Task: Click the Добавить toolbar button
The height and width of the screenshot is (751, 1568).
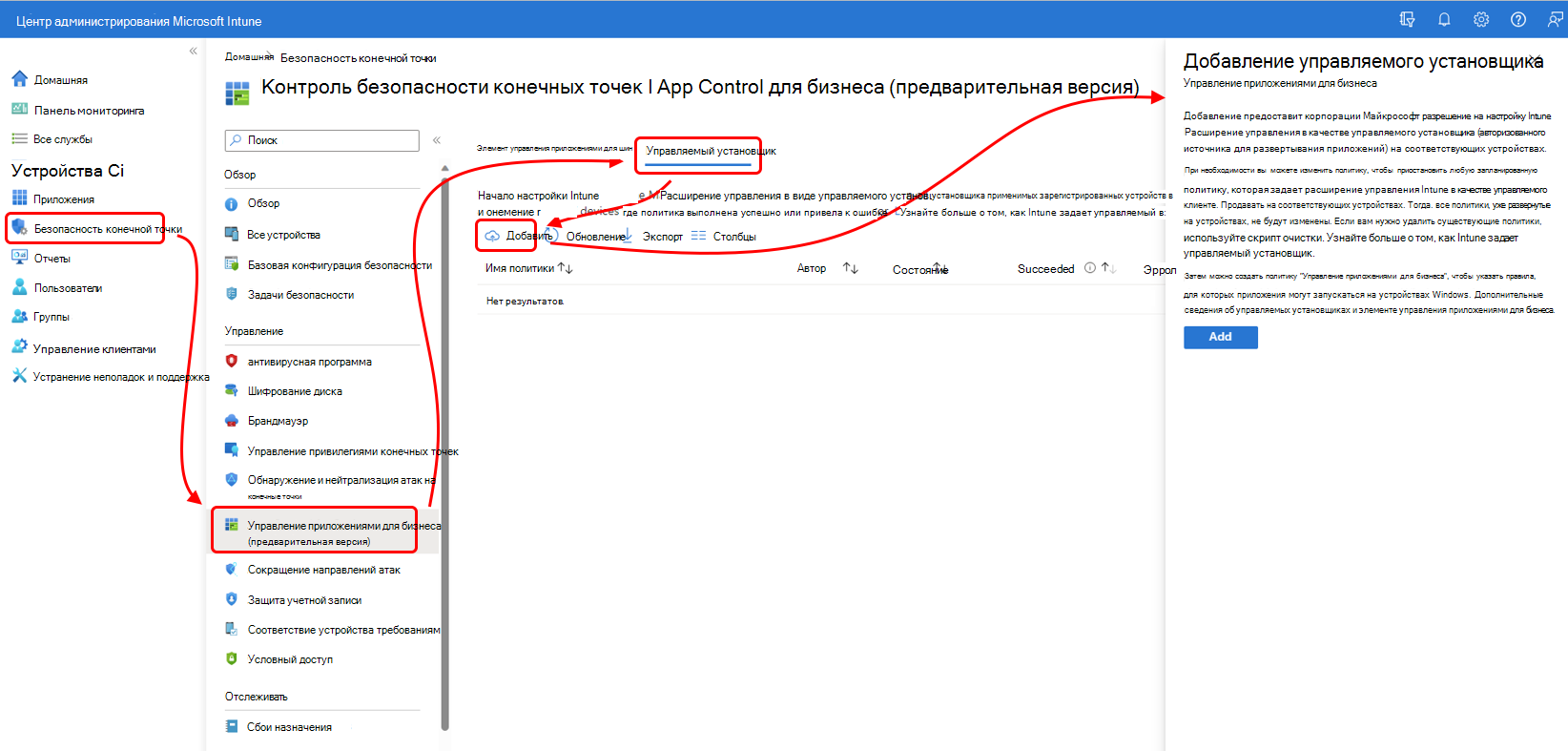Action: tap(520, 236)
